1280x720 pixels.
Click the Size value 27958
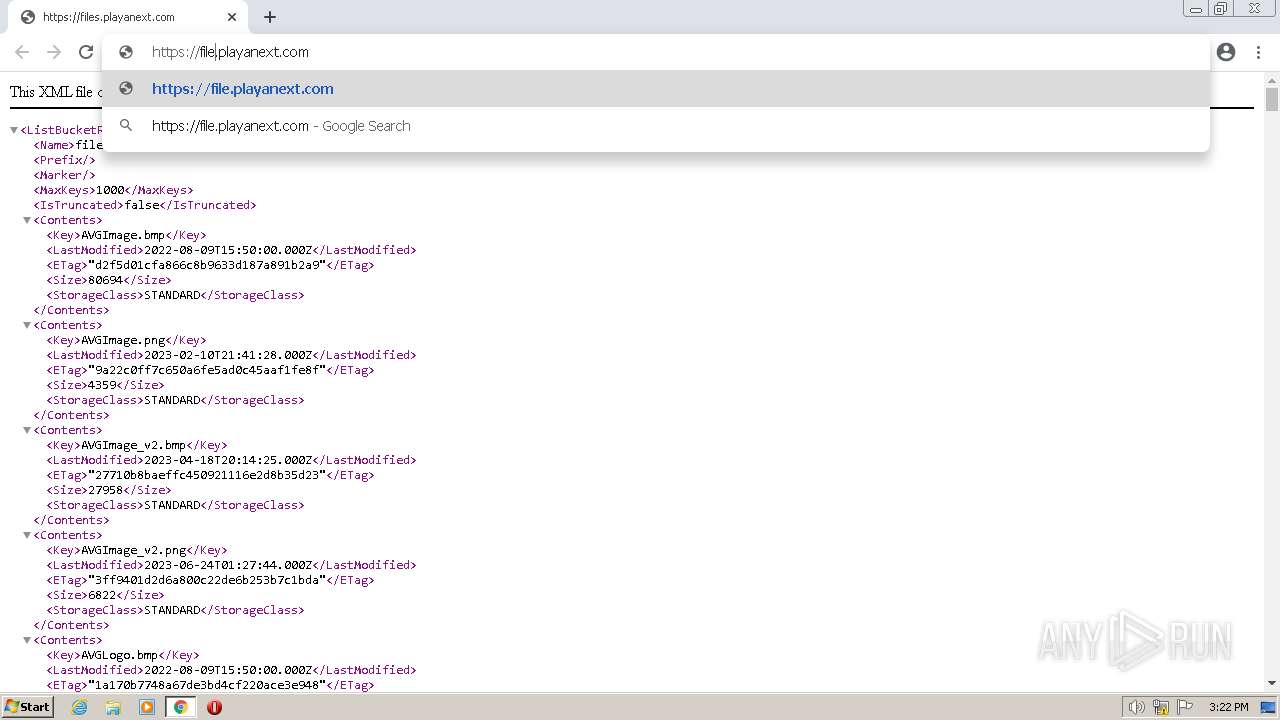(x=105, y=490)
